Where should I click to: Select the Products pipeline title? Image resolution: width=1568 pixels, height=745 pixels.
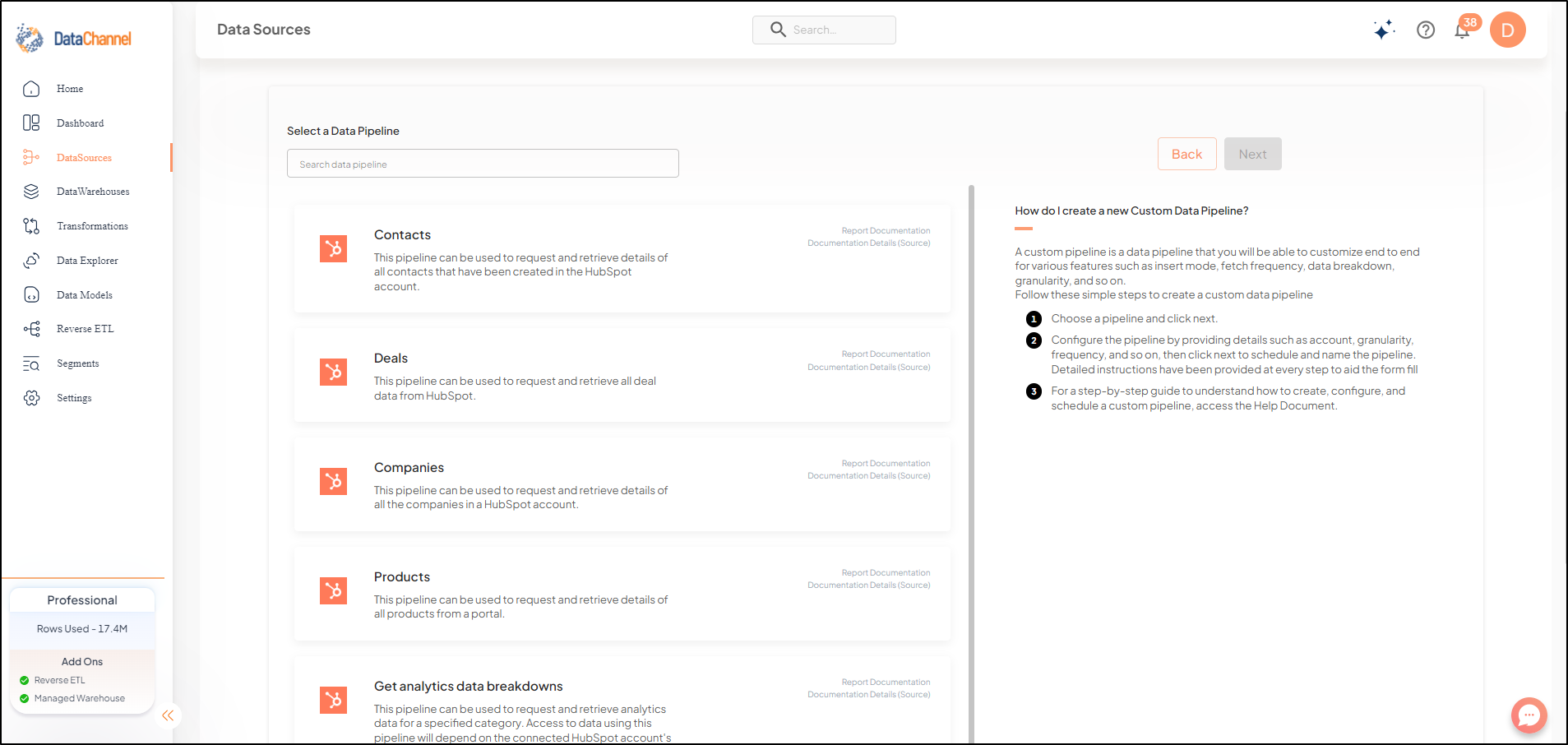402,577
